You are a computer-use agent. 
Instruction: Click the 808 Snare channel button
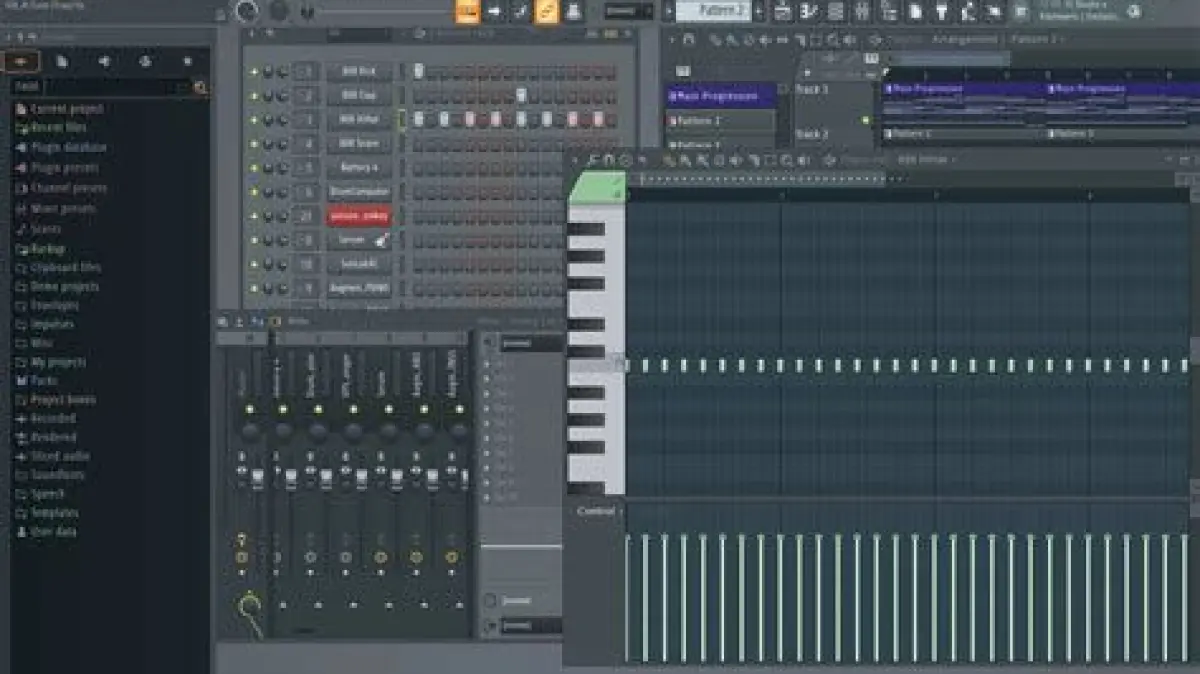point(358,144)
